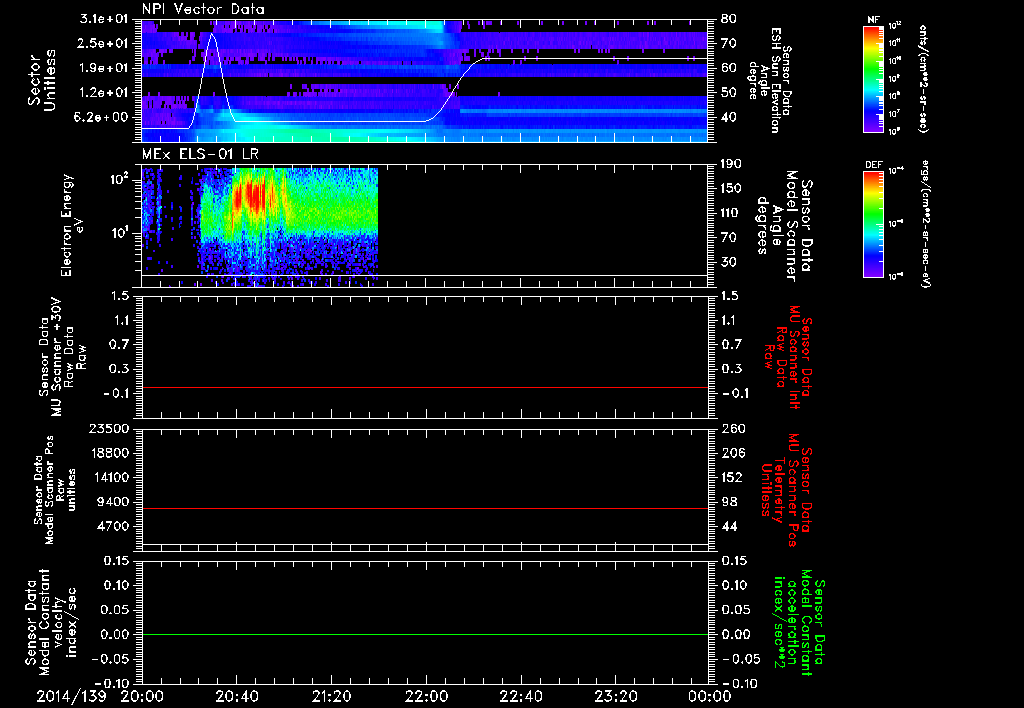1024x708 pixels.
Task: Click the Model Scanner Pos Raw unitless axis label
Action: click(55, 490)
